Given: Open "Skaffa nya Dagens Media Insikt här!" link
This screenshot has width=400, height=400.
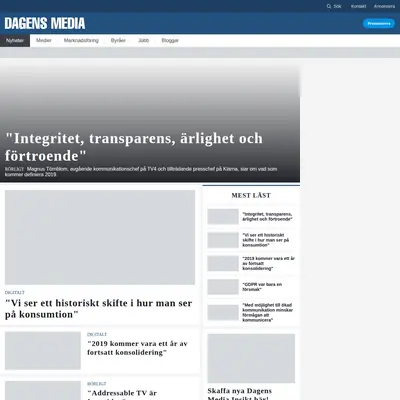Looking at the screenshot, I should (x=240, y=394).
